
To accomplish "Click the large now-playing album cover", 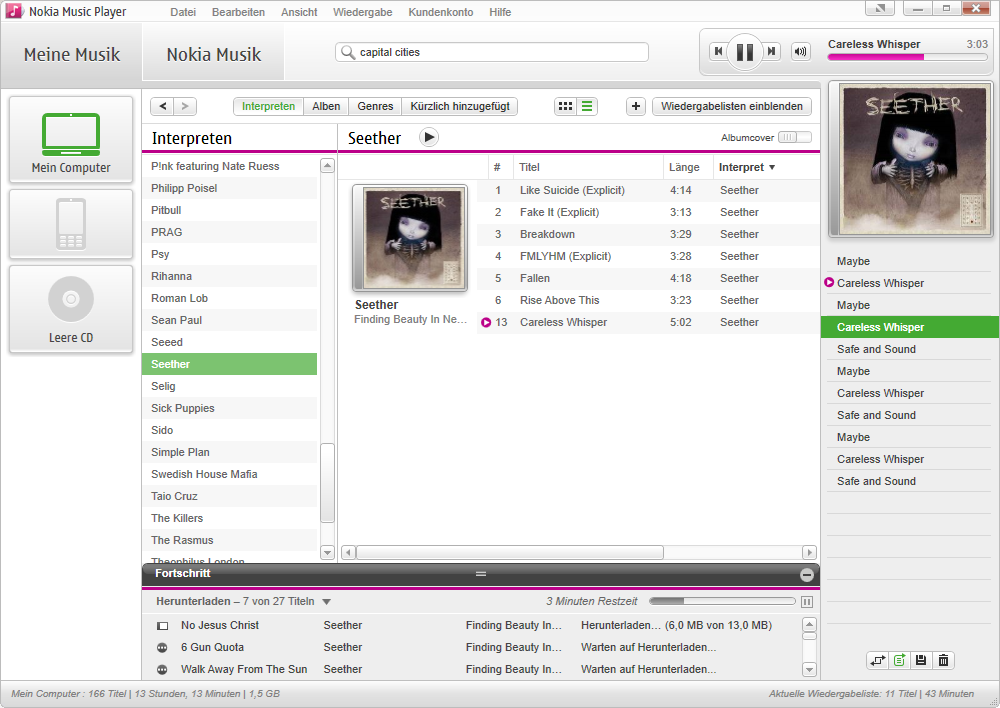I will coord(910,160).
